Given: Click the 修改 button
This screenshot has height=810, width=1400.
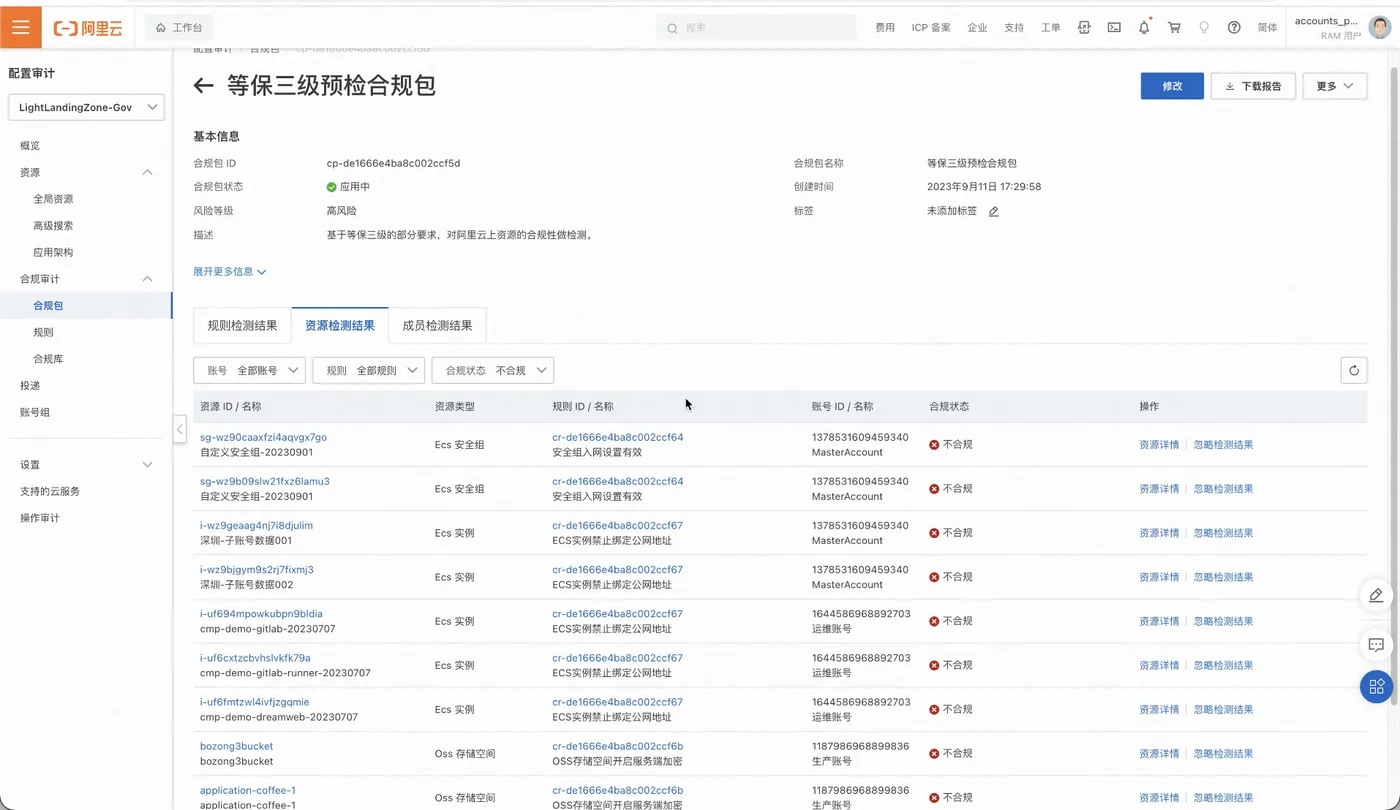Looking at the screenshot, I should point(1172,86).
